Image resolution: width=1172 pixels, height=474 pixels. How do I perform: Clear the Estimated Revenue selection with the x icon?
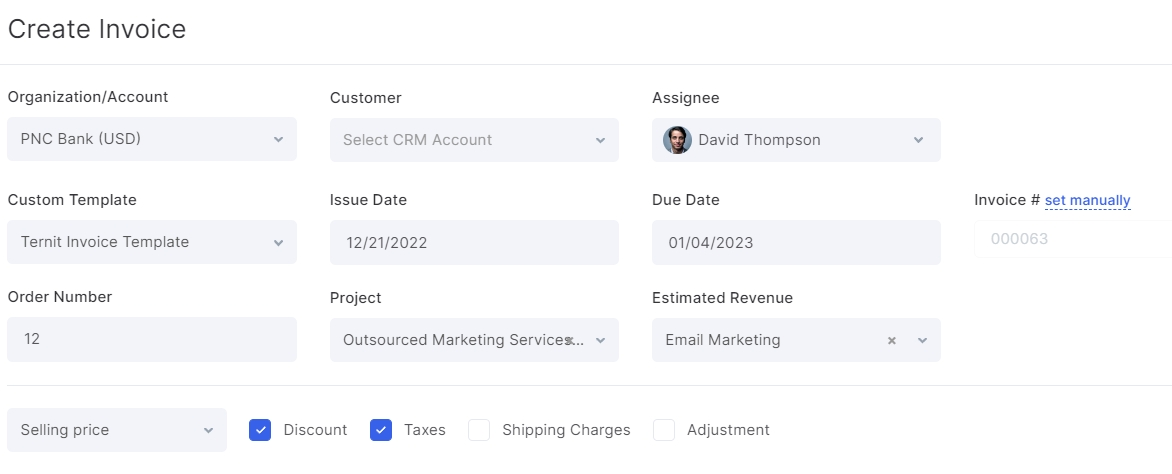(x=891, y=341)
